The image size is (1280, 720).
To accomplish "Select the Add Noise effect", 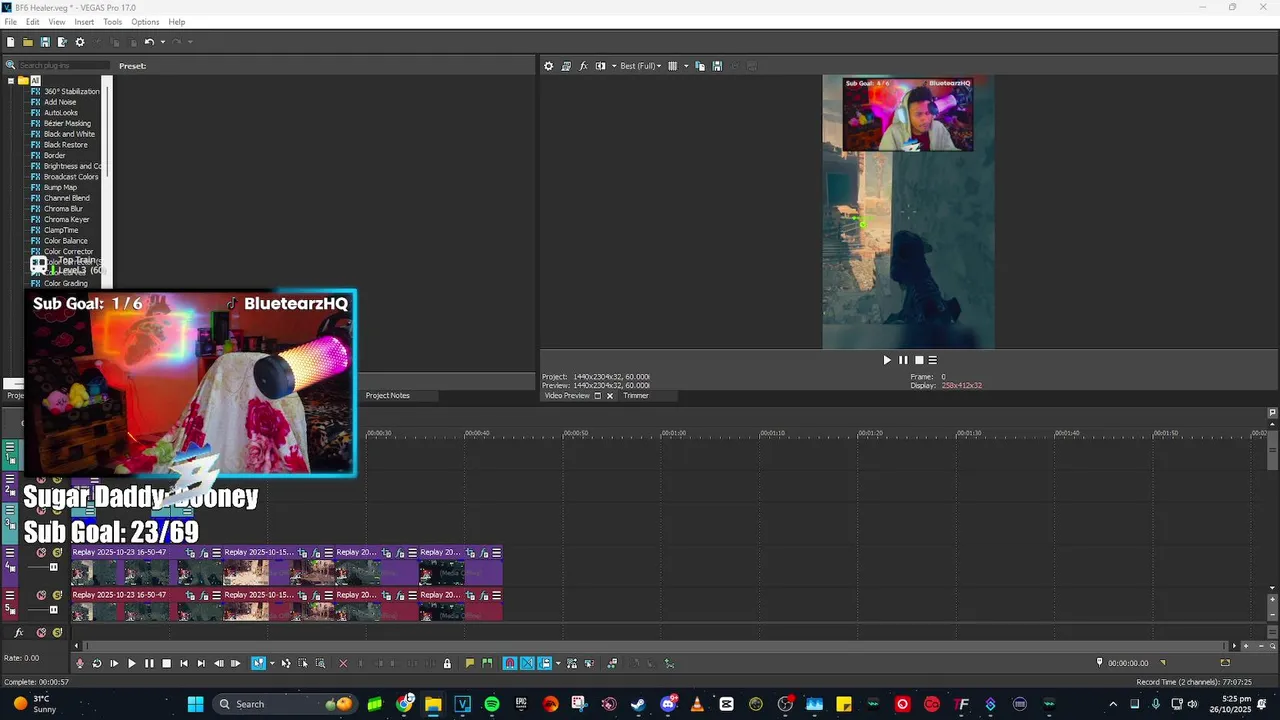I will pos(60,102).
